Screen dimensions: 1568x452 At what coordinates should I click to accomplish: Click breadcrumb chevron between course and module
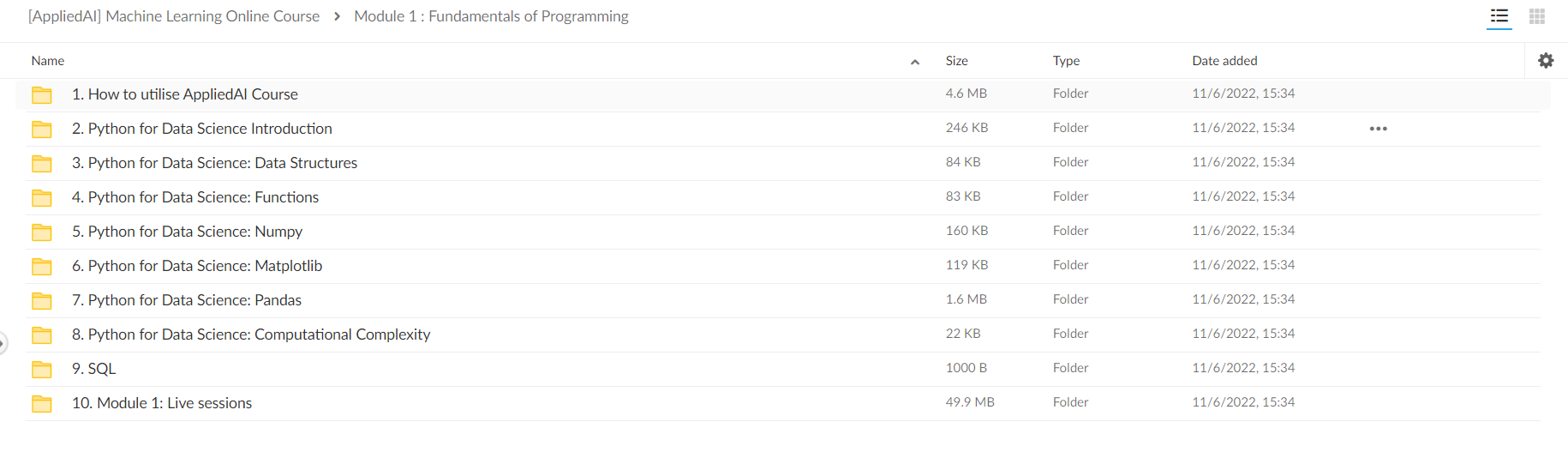pyautogui.click(x=337, y=16)
